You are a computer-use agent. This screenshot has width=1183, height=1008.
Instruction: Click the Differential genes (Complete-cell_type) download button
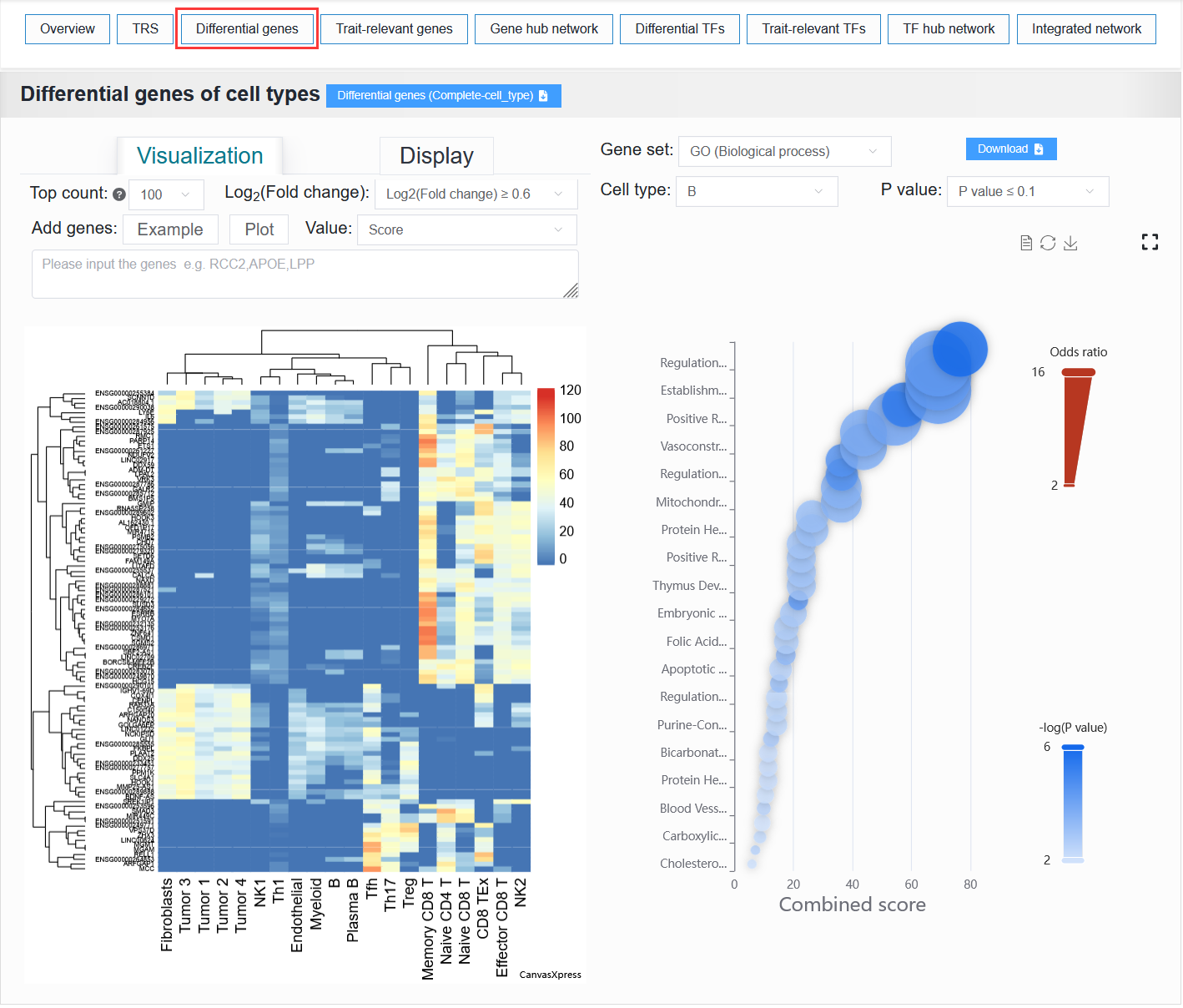[x=444, y=96]
